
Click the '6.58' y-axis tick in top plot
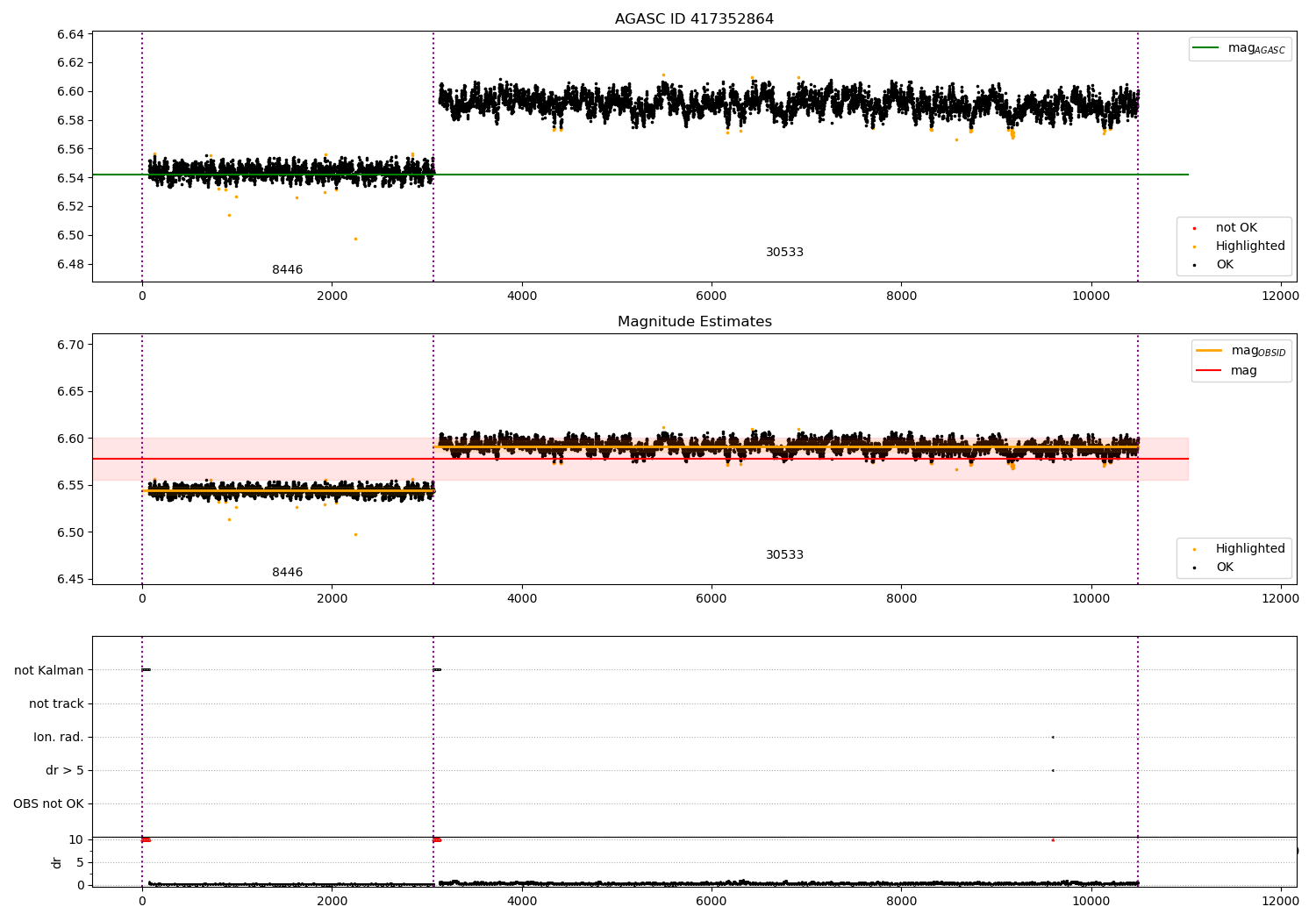70,120
